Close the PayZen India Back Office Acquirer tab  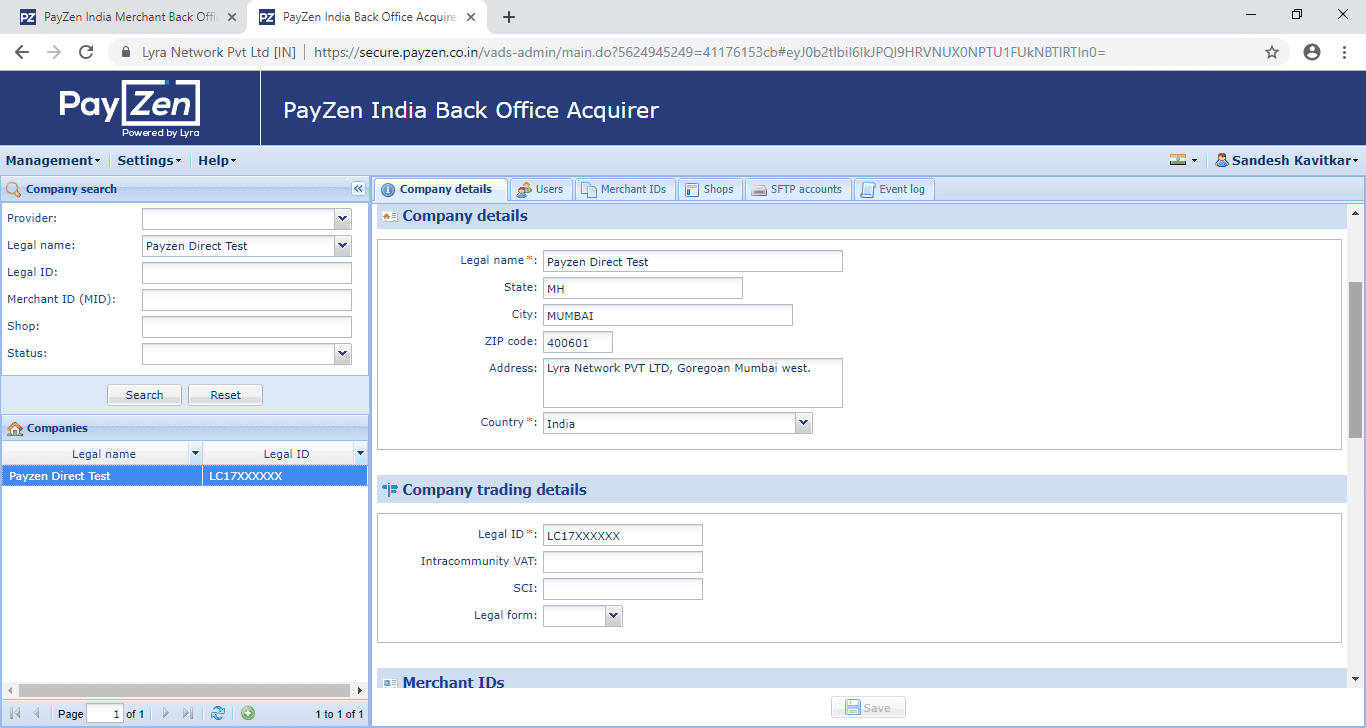(x=472, y=17)
